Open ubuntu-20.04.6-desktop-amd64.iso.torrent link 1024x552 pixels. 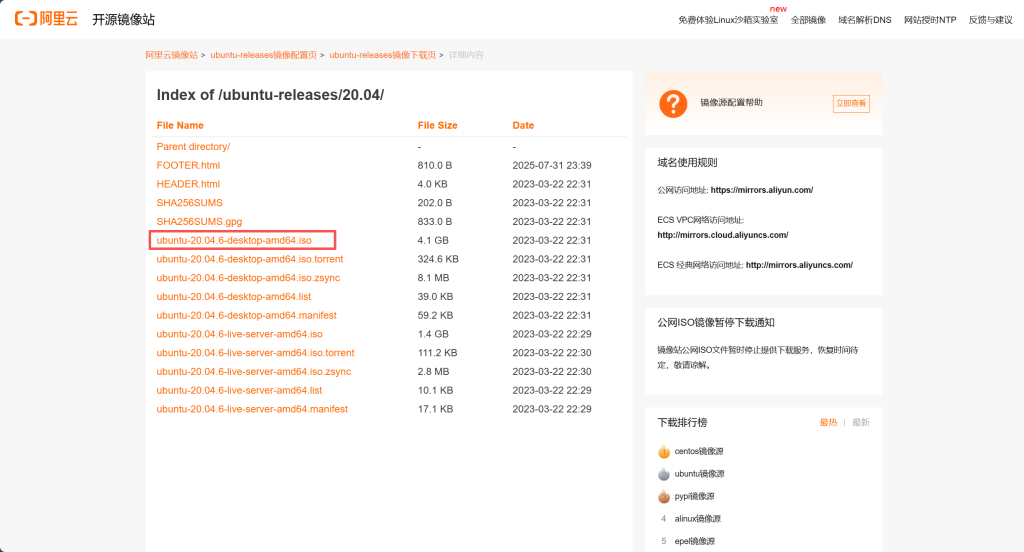[249, 259]
